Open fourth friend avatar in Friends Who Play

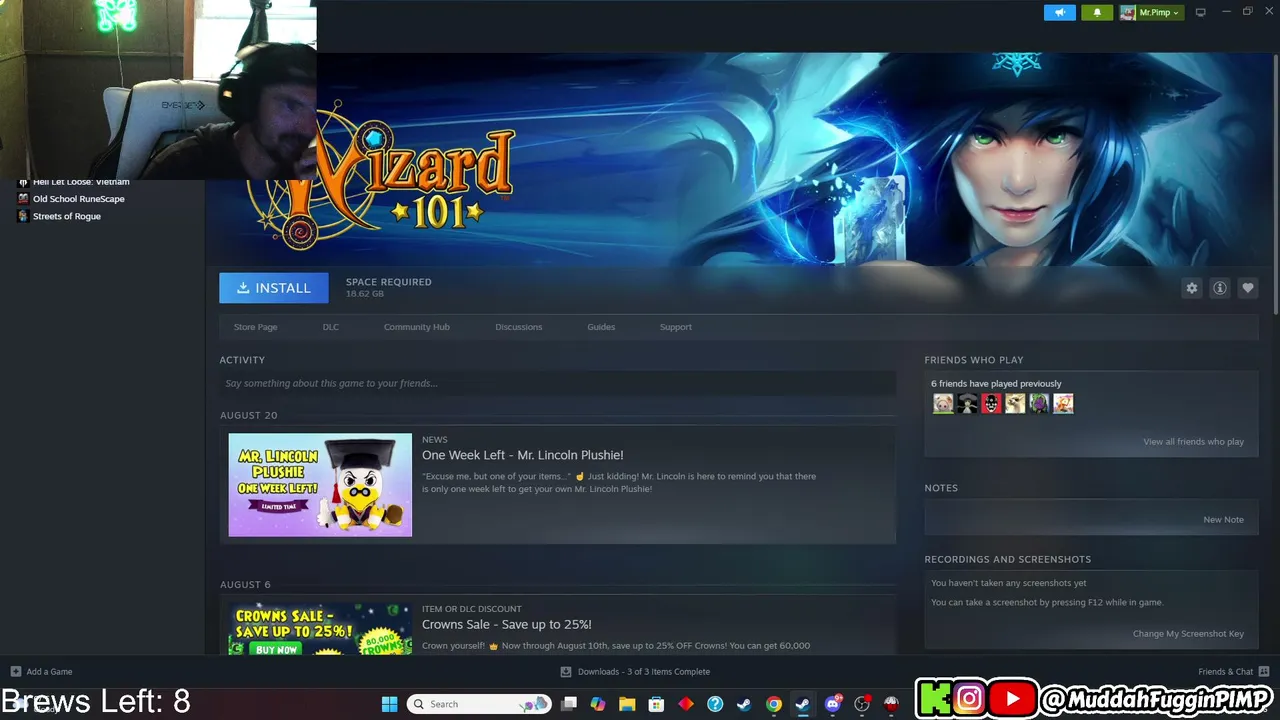pyautogui.click(x=1015, y=403)
